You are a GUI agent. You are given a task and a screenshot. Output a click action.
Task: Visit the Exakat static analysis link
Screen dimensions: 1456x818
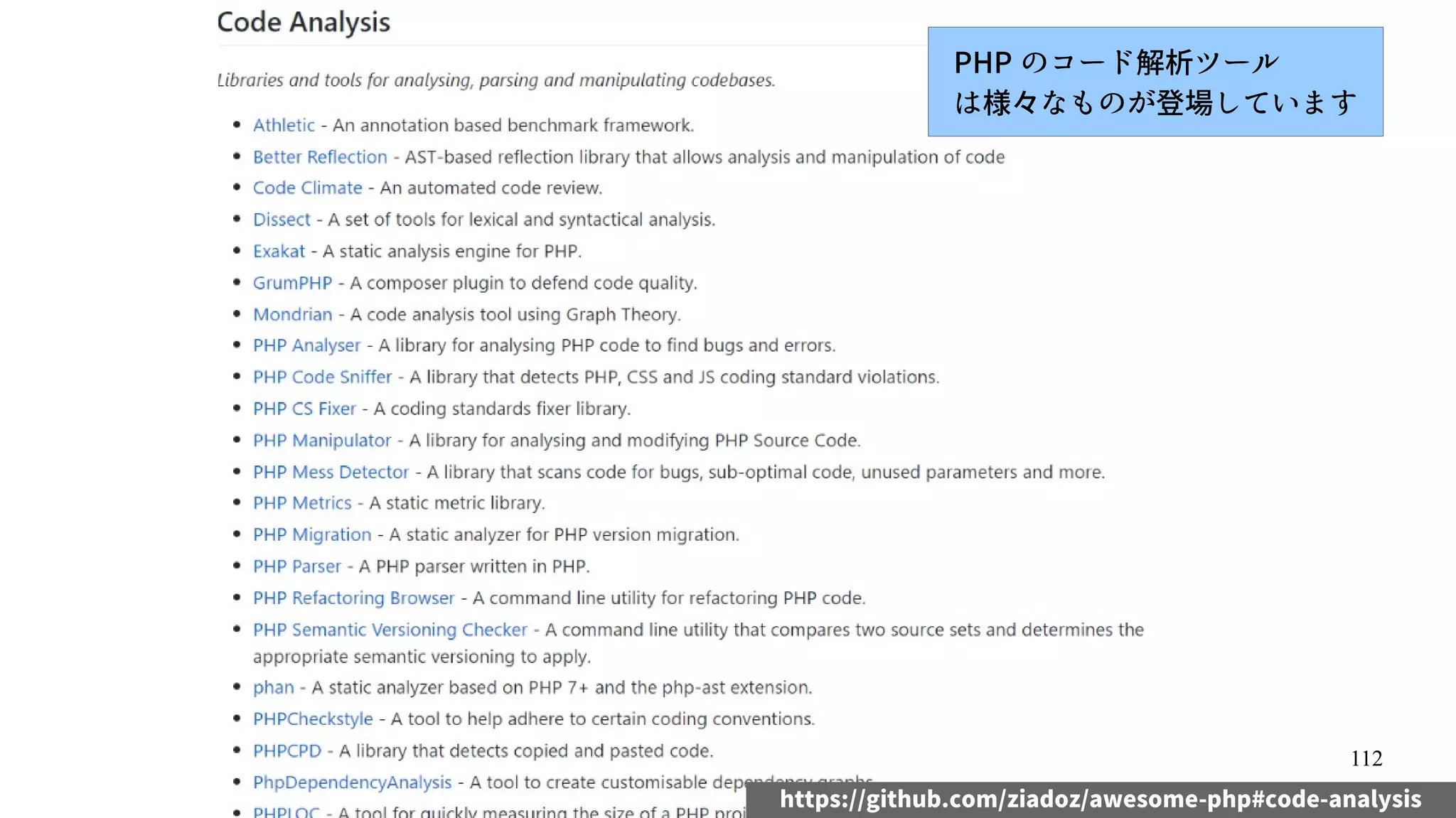tap(279, 251)
